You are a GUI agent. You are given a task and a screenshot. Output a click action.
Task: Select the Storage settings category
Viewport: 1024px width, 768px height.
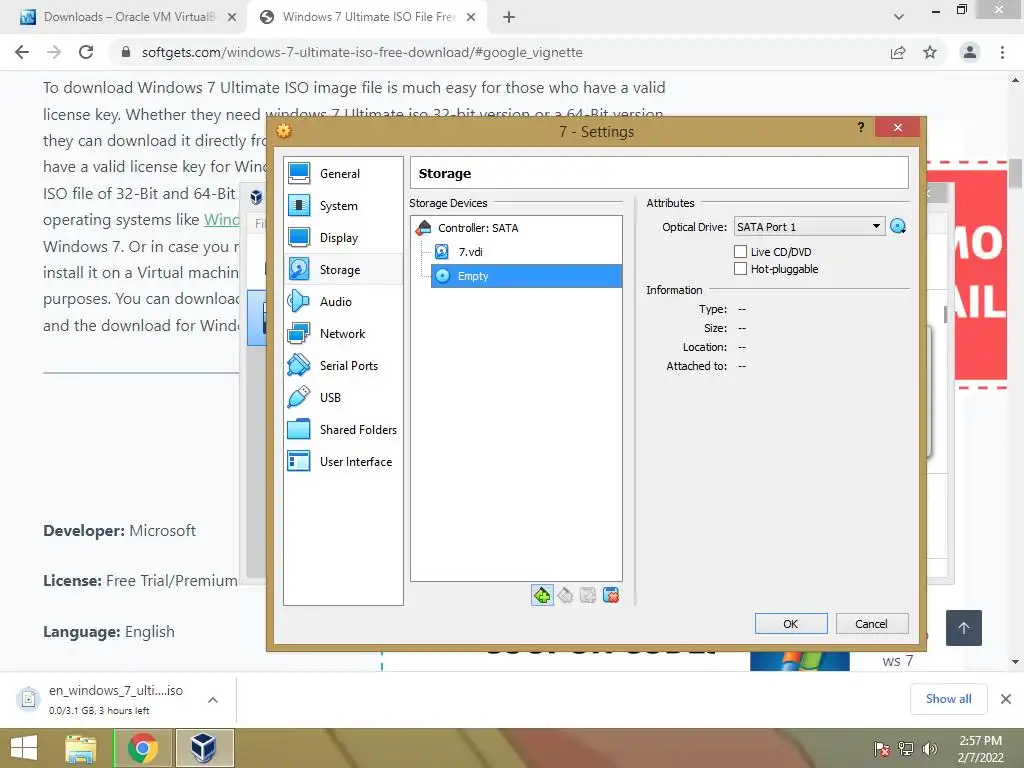pos(343,270)
